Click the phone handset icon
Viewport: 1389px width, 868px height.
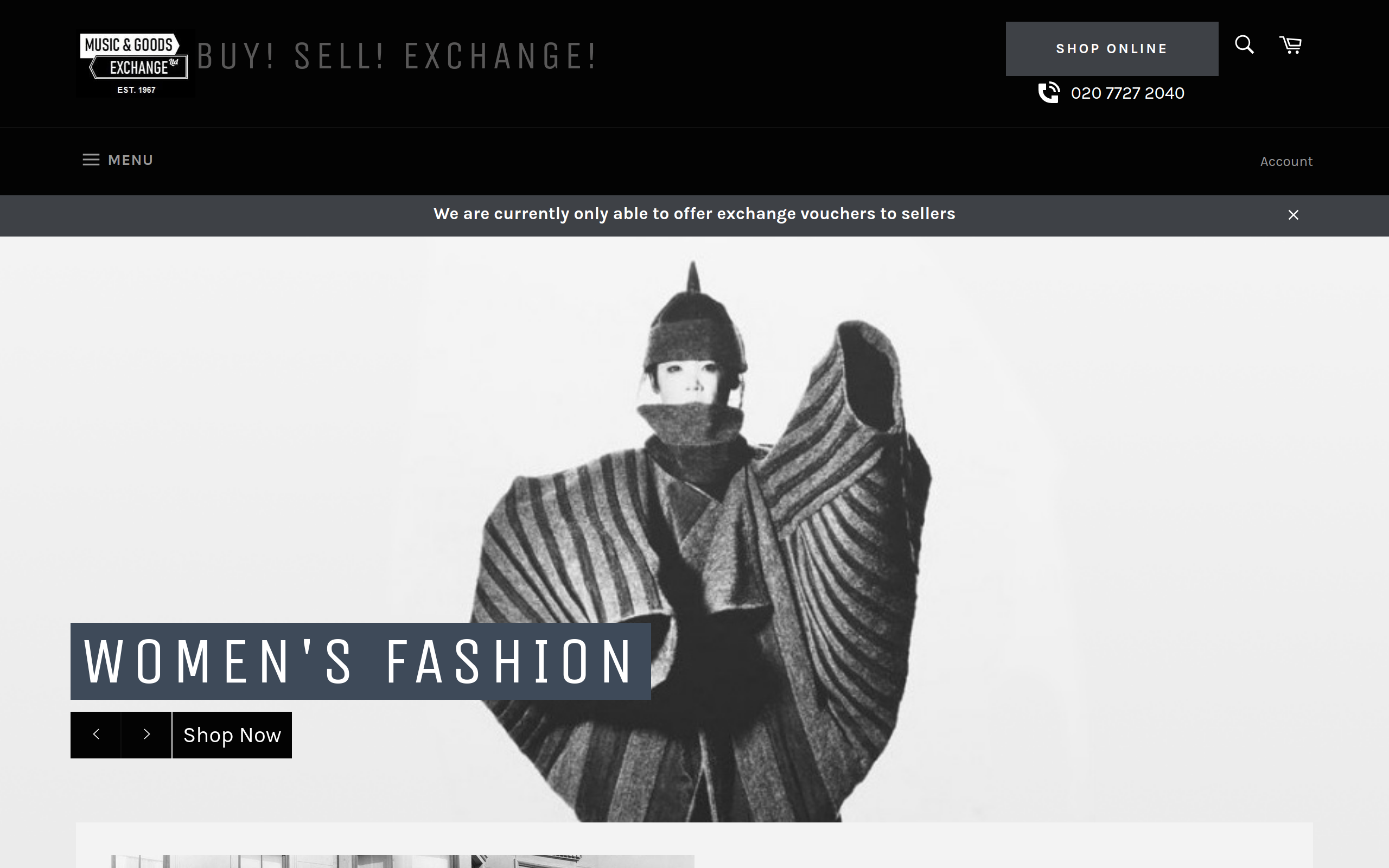pyautogui.click(x=1049, y=92)
